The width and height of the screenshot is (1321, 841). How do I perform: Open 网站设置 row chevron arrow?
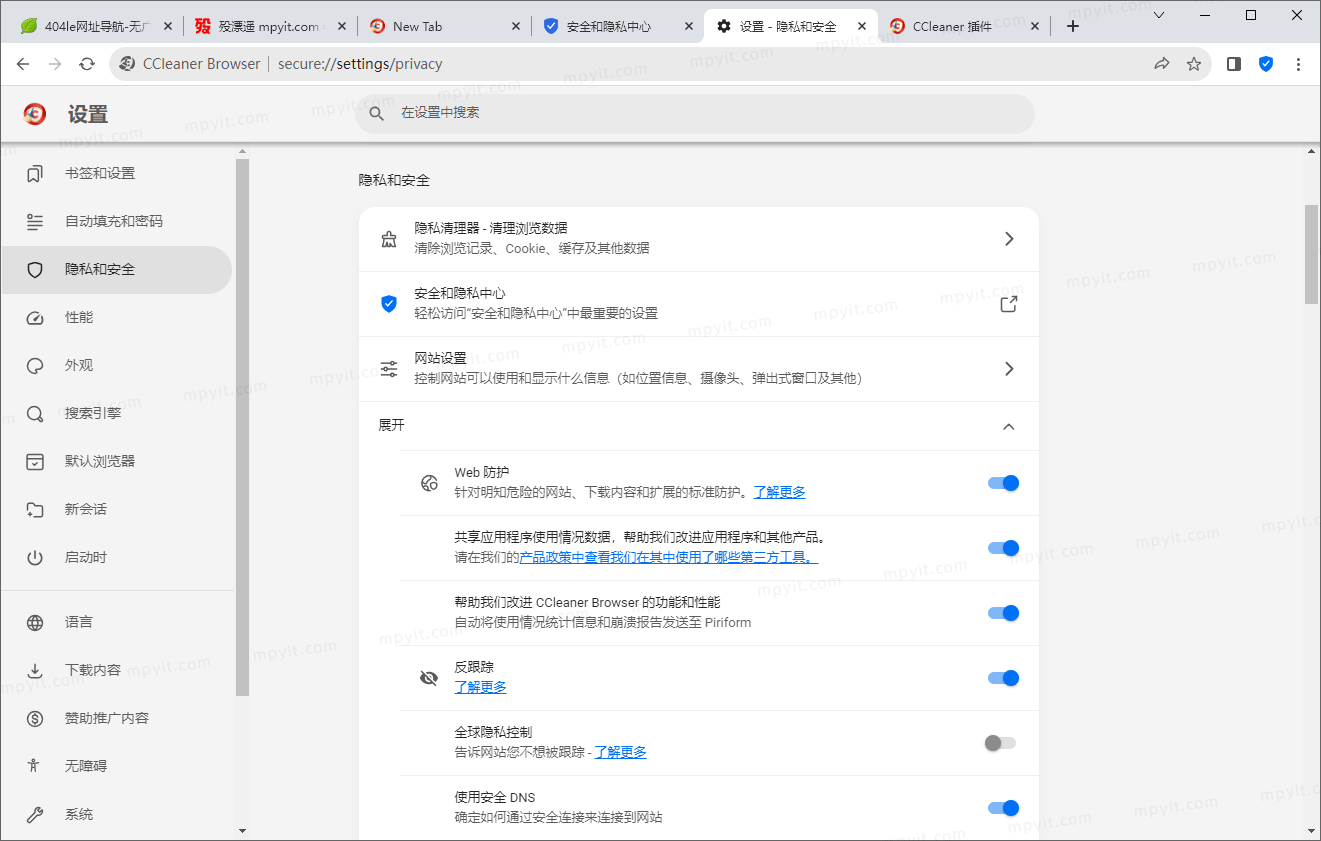[1009, 369]
